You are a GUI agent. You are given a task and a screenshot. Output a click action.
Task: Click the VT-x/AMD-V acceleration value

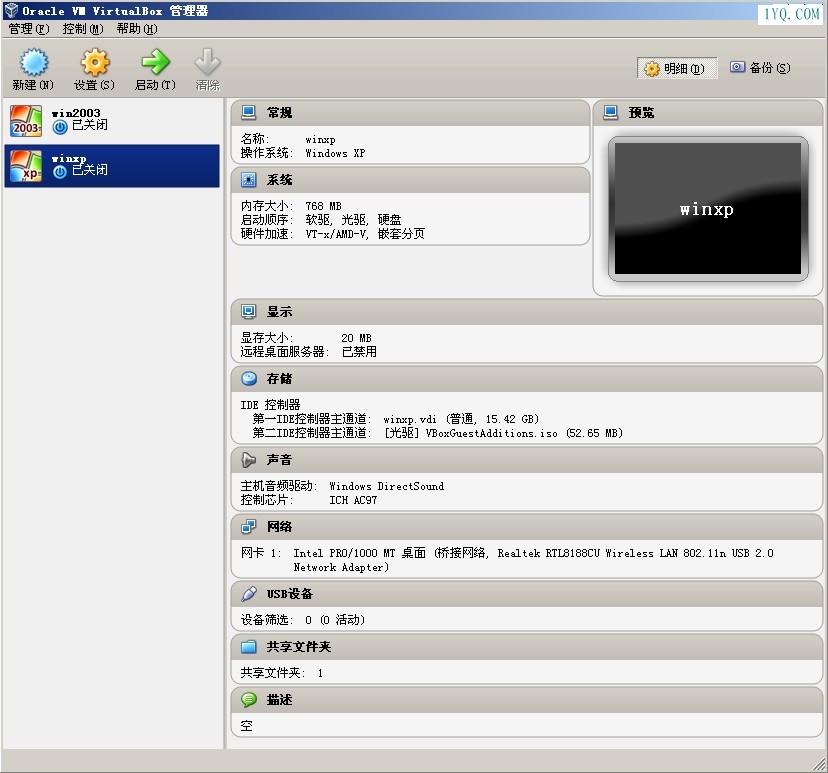pos(365,233)
